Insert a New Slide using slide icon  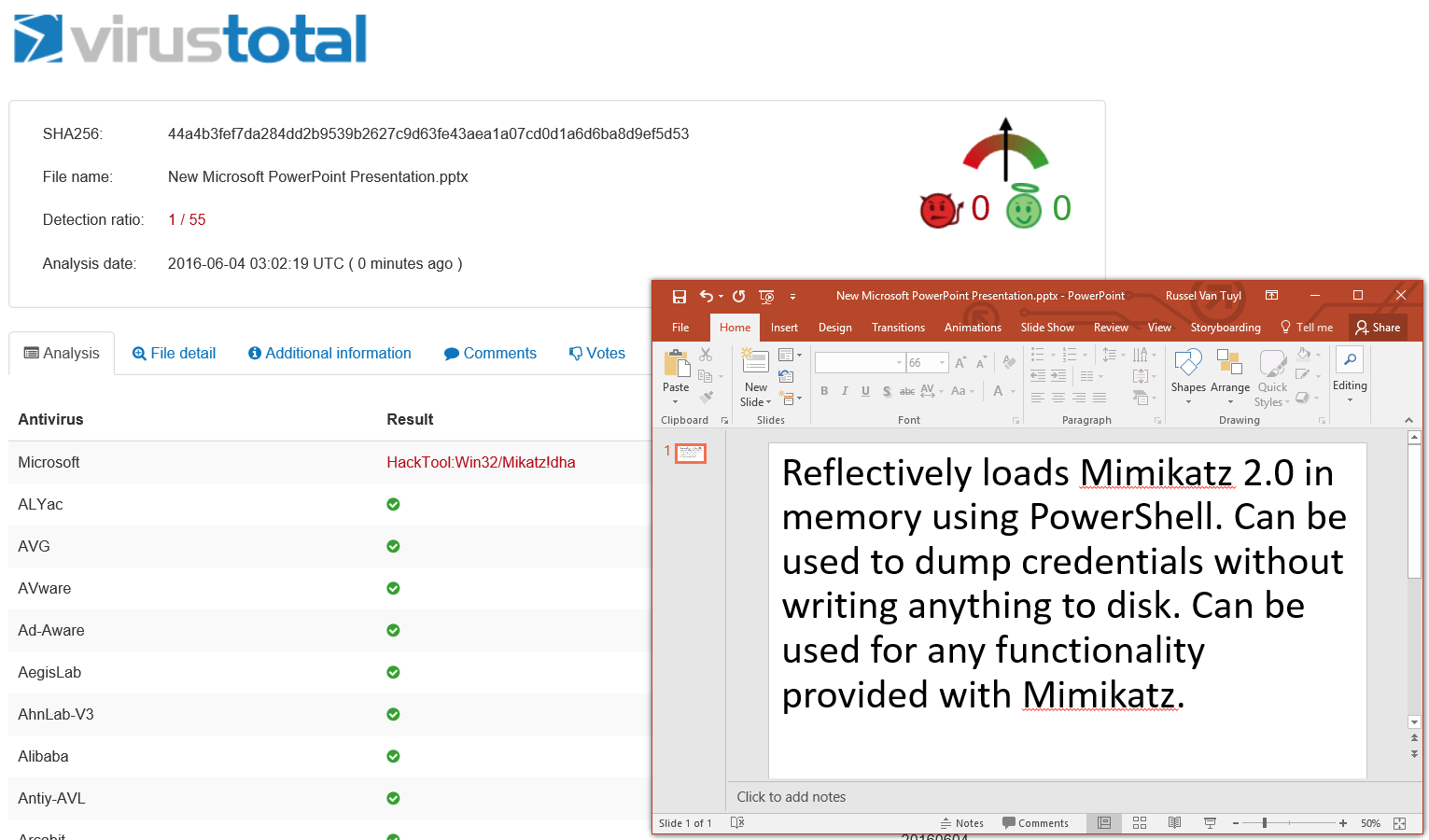pos(755,362)
